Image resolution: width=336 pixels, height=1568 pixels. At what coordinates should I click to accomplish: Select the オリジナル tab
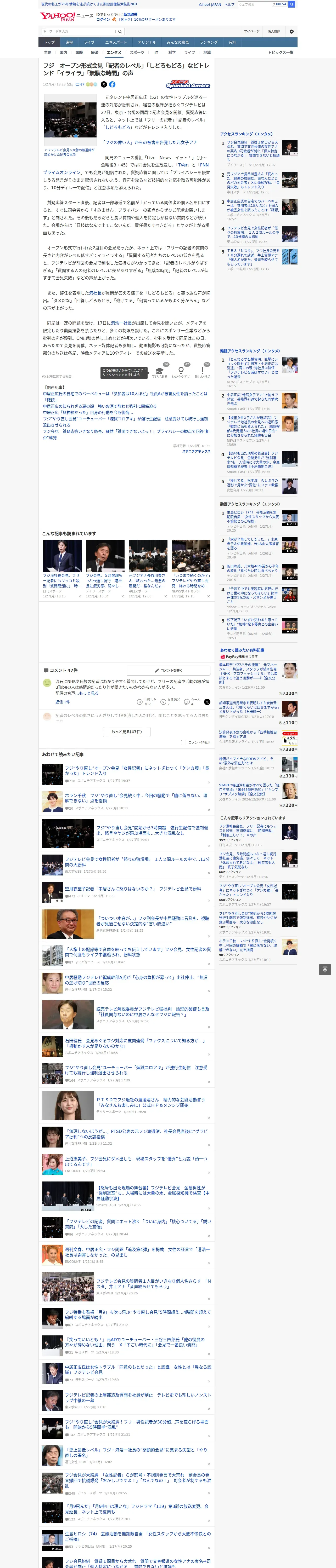[x=147, y=42]
